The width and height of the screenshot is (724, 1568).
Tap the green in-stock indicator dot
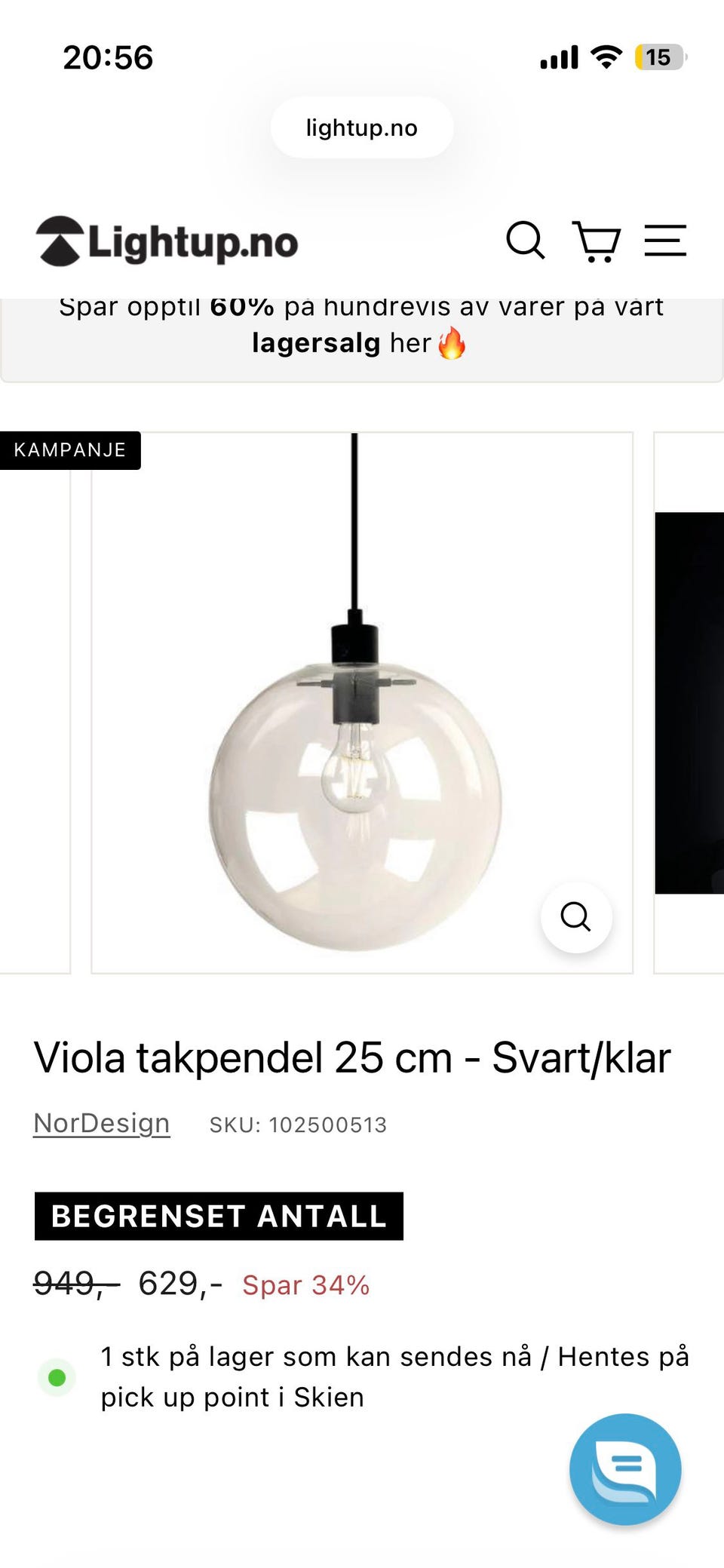coord(57,1377)
